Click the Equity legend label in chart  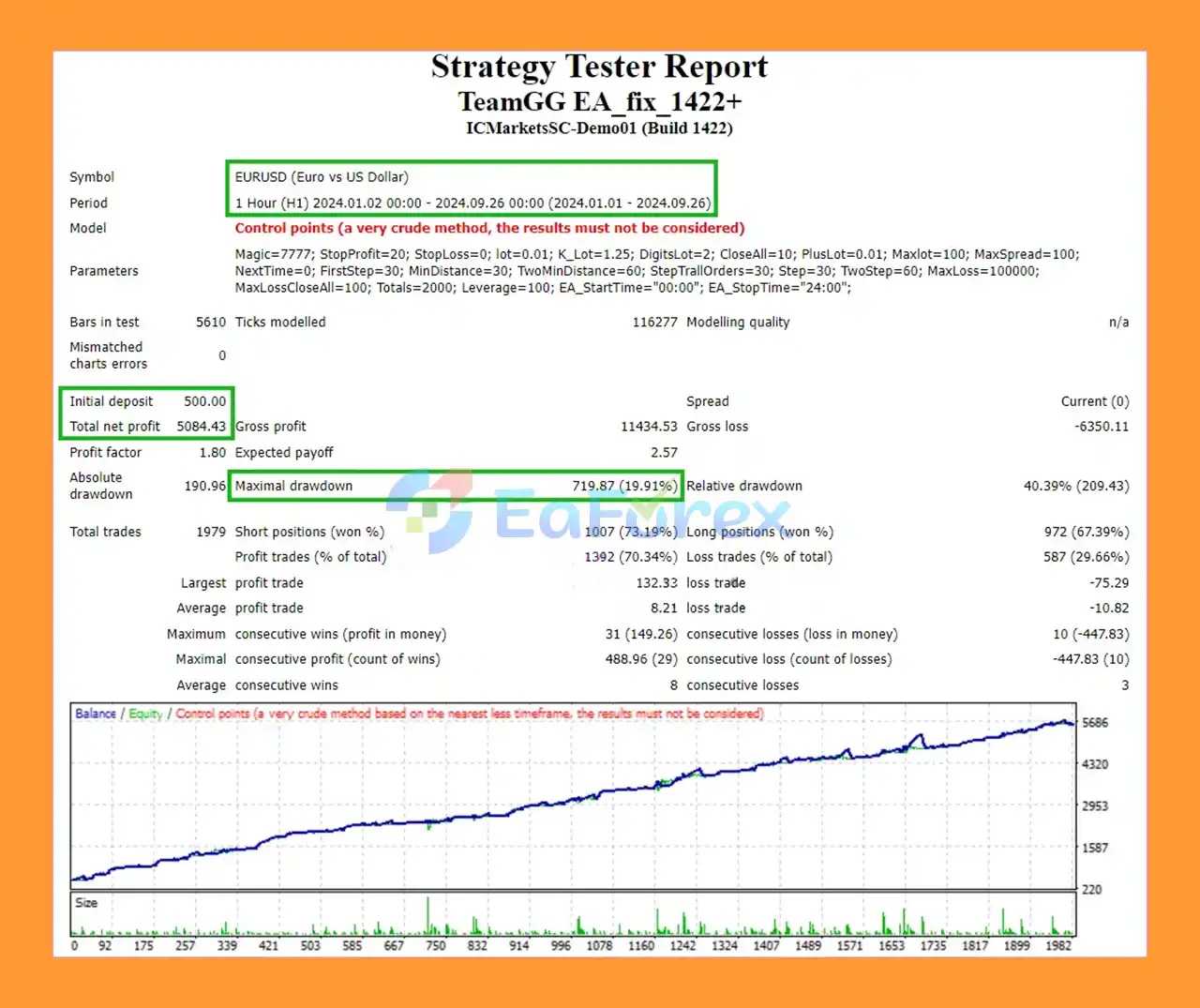(x=145, y=714)
